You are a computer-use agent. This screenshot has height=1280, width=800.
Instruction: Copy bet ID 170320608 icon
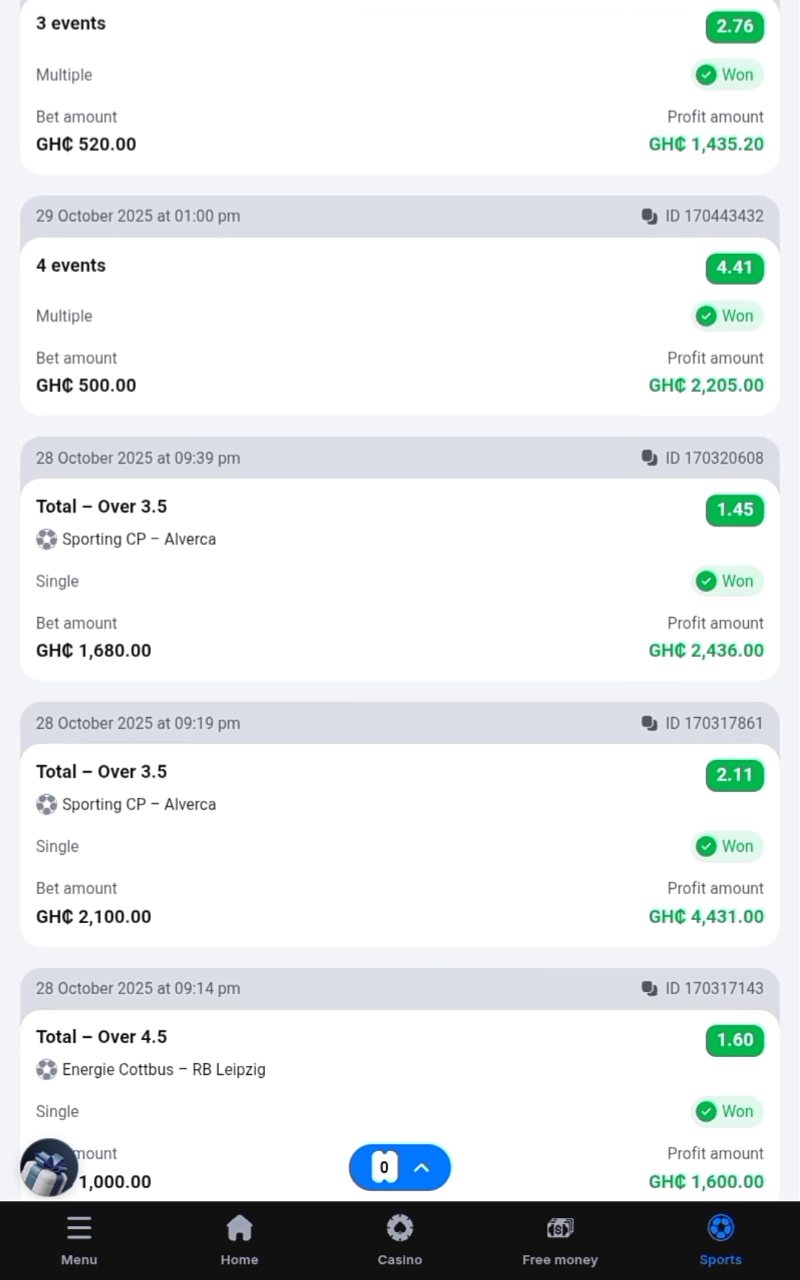coord(649,458)
